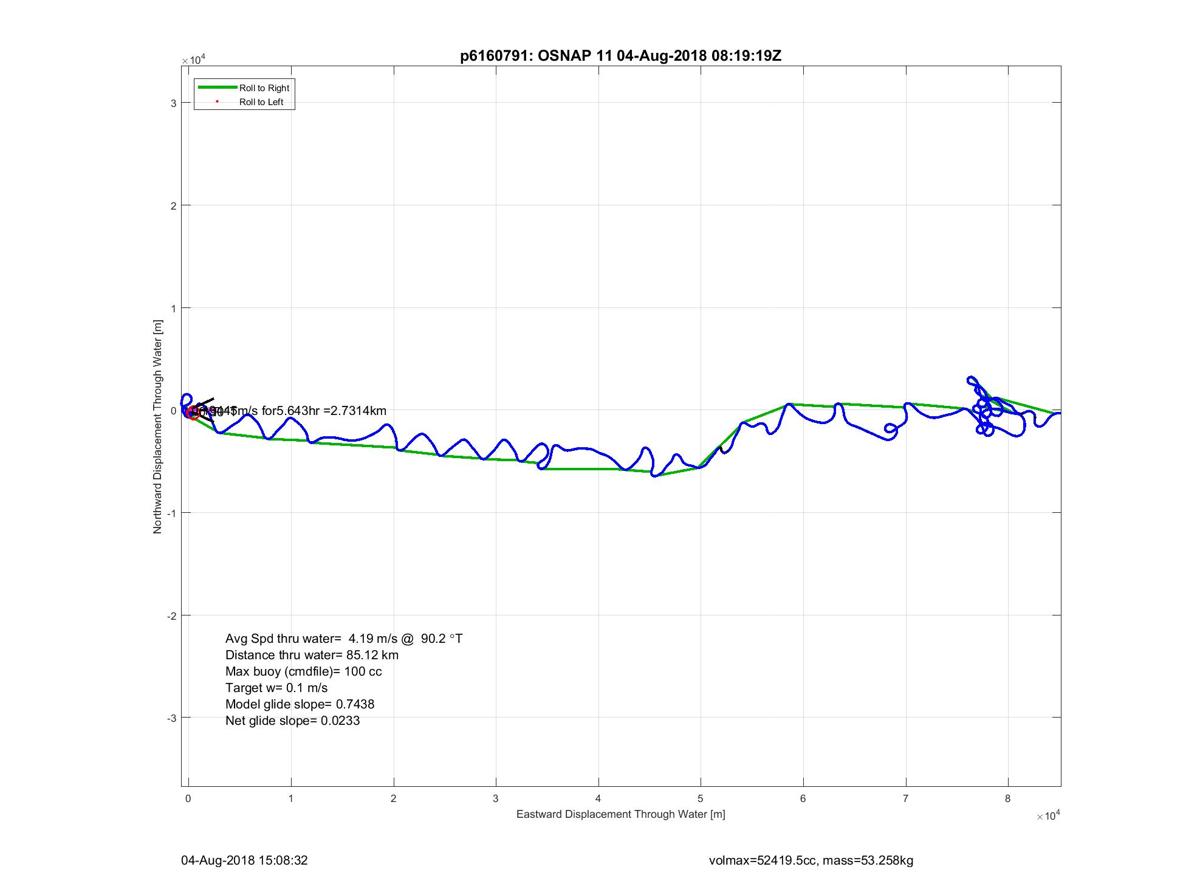Click the y-axis tick label '2'
1200x885 pixels.
(174, 206)
